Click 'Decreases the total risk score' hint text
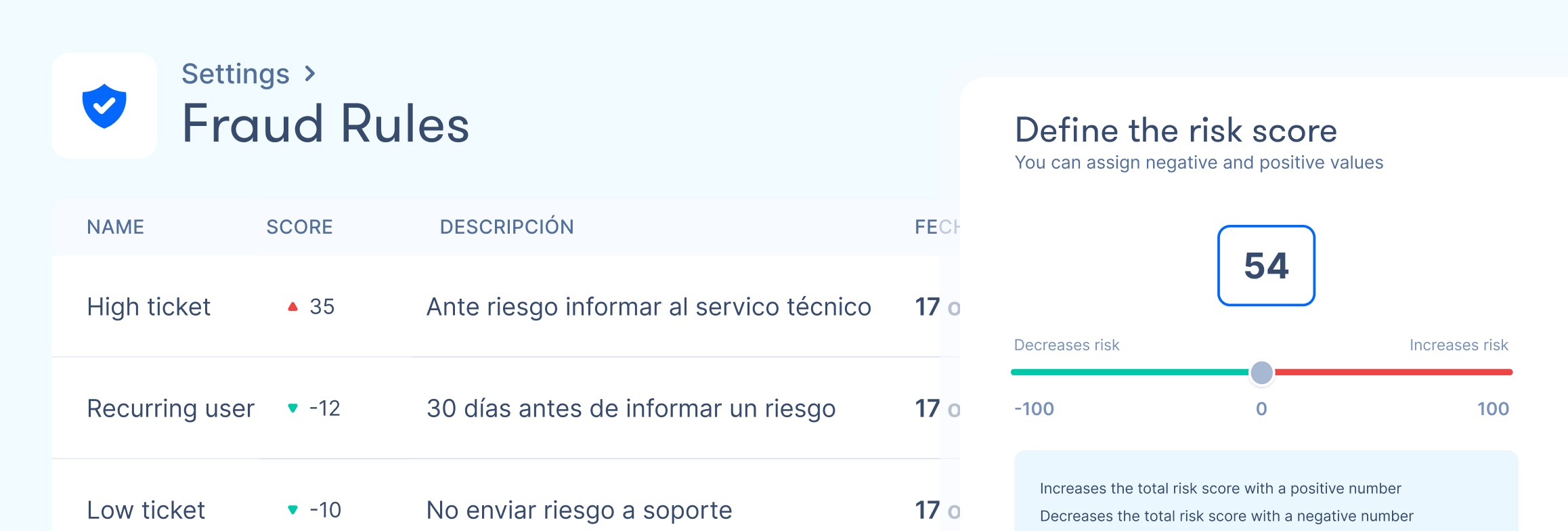 tap(1227, 516)
